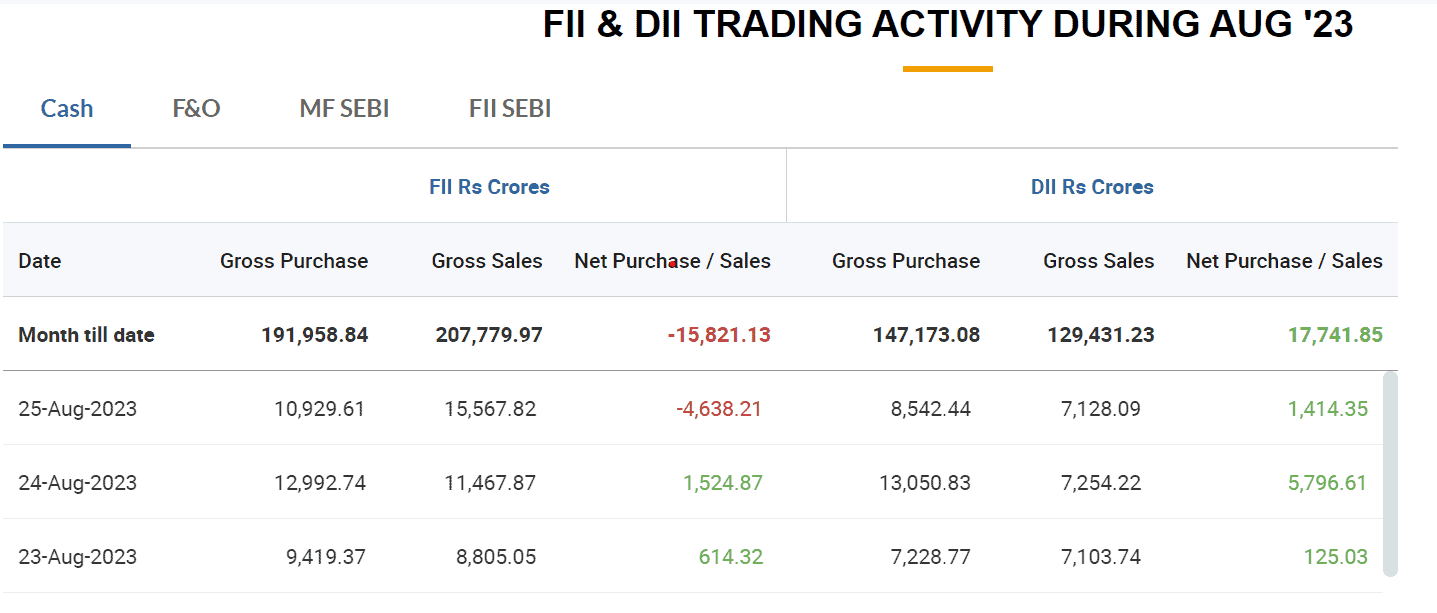Click DII net value 17,741.85
Screen dimensions: 1437x613
pos(1335,335)
